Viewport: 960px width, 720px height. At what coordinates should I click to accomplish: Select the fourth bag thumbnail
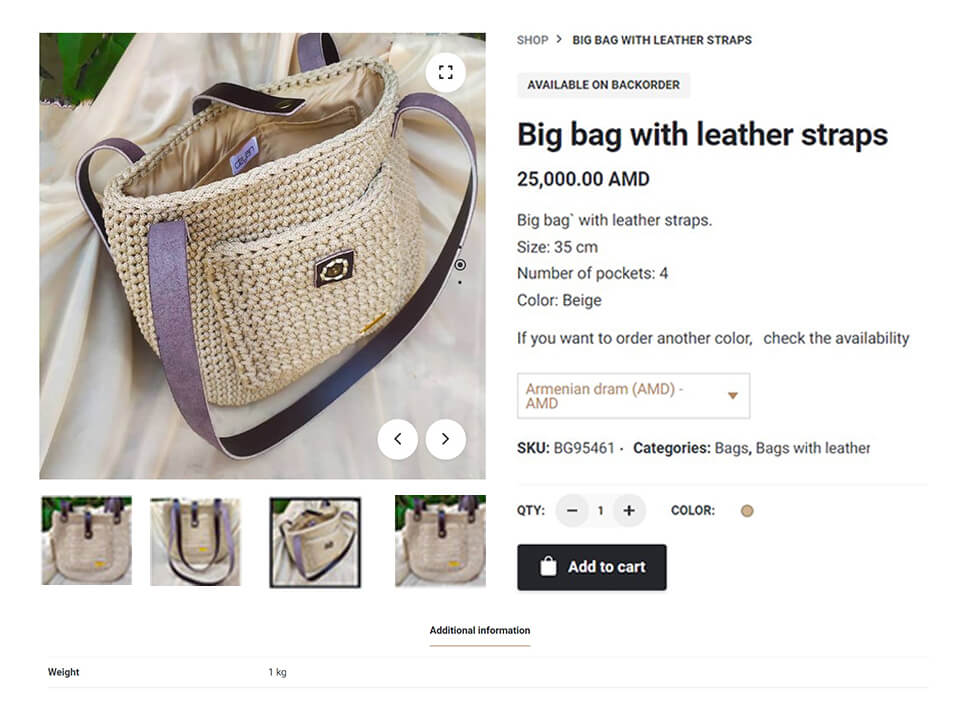coord(440,541)
